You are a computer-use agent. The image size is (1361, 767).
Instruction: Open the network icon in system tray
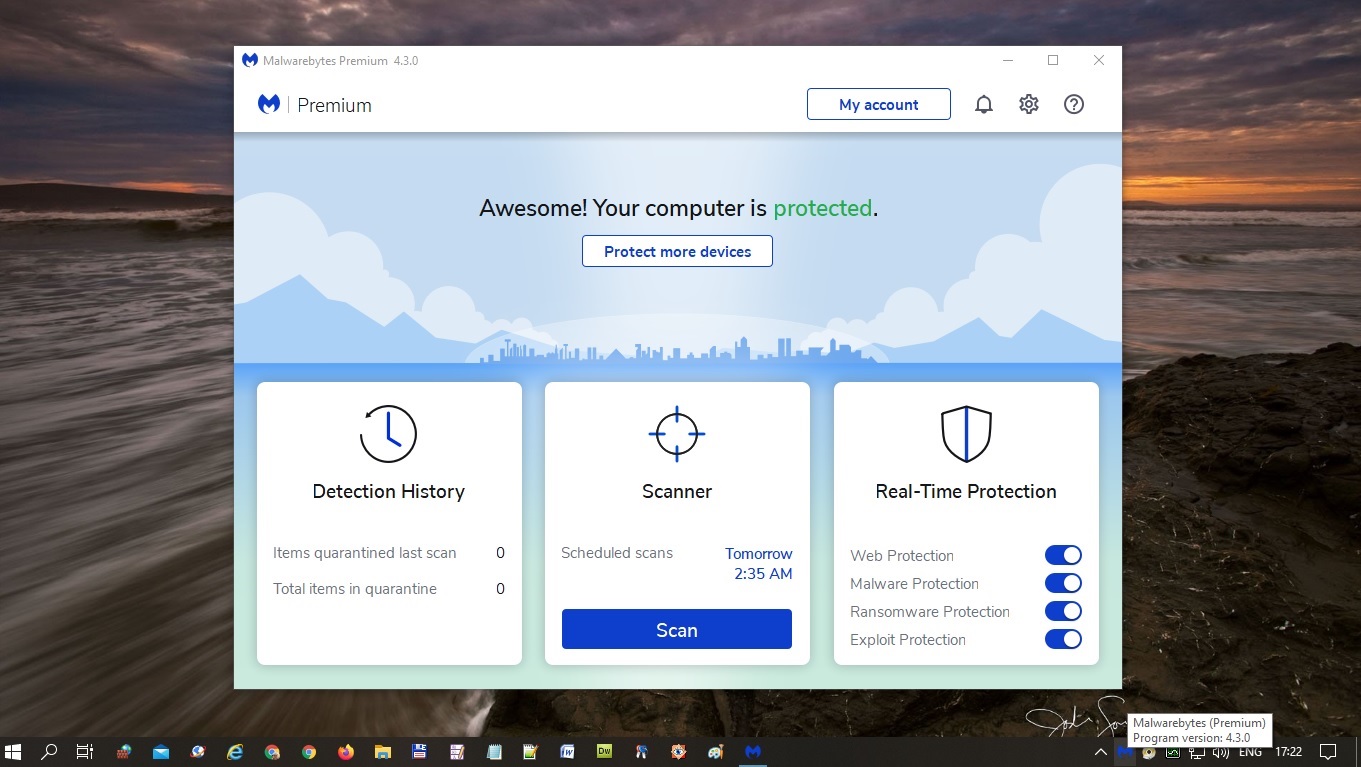1197,752
